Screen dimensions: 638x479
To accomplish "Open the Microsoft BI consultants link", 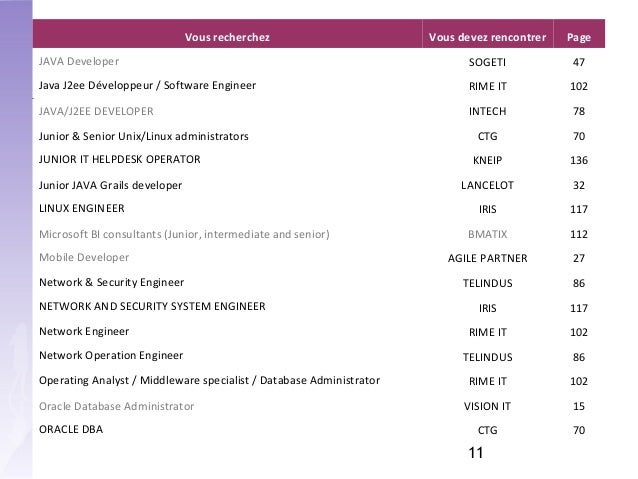I will click(184, 234).
